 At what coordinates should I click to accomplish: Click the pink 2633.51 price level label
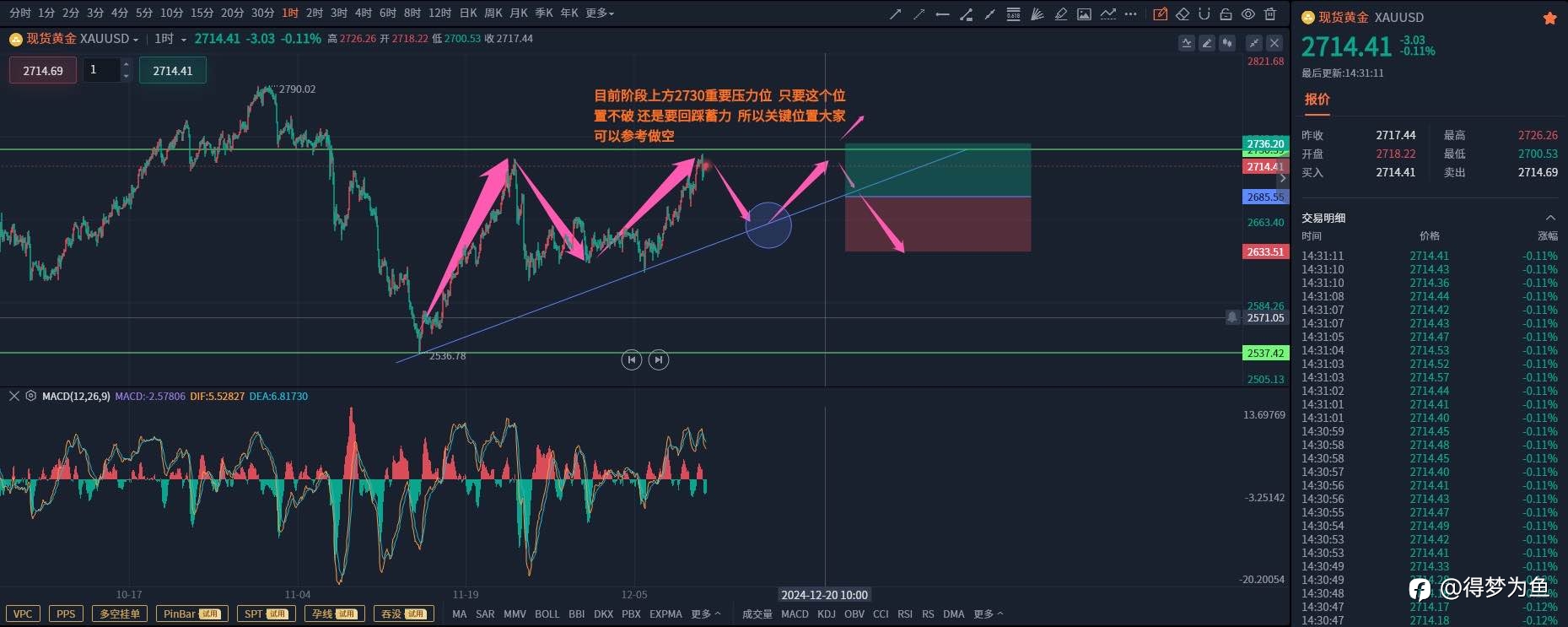1265,251
